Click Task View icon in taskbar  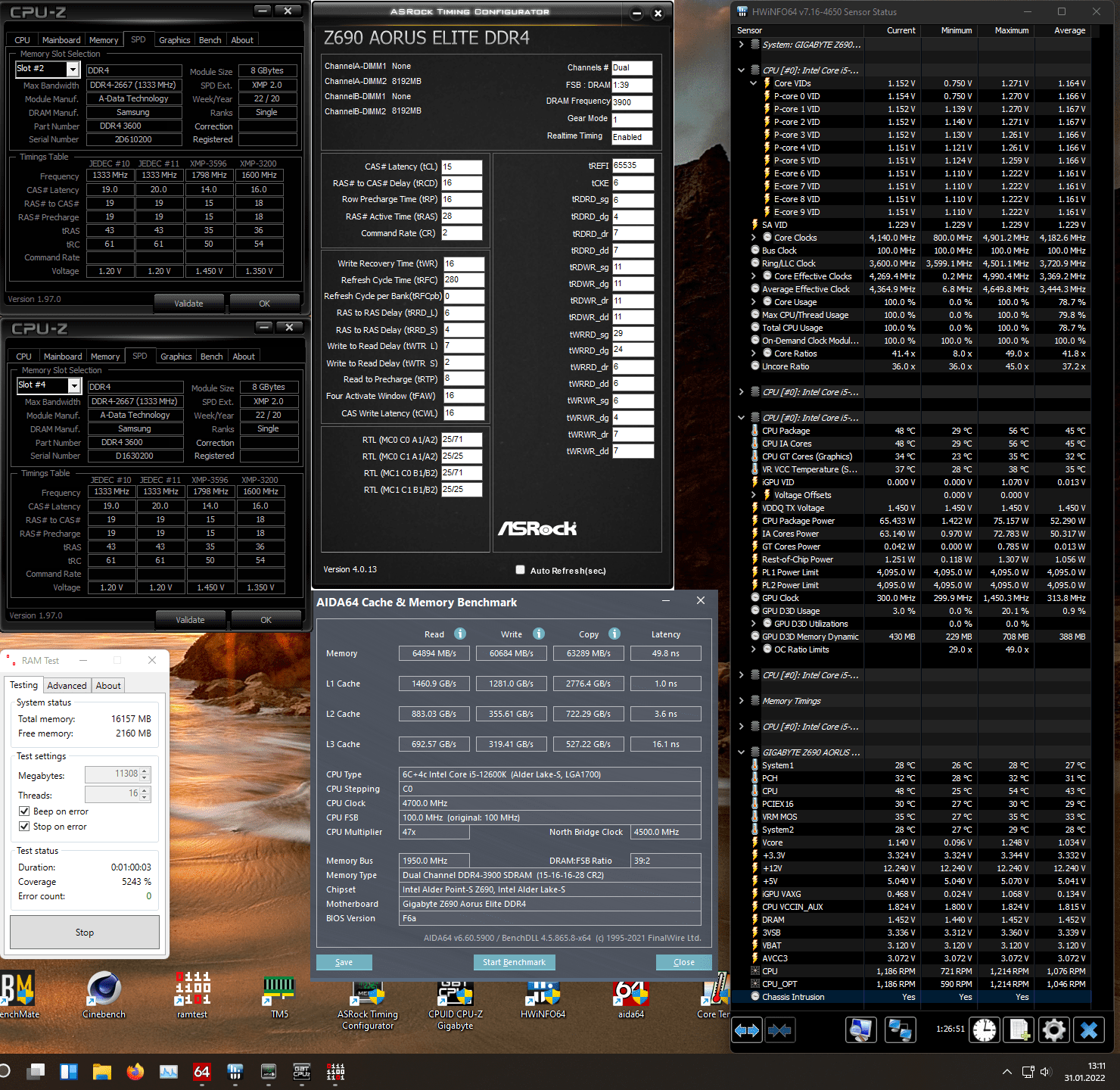point(36,1072)
